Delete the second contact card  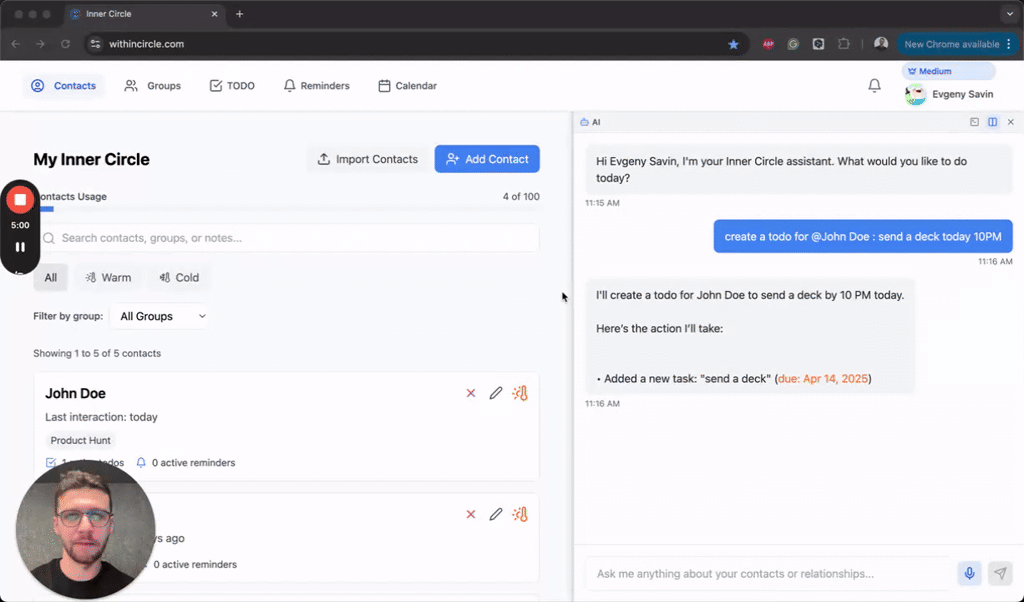pyautogui.click(x=471, y=515)
